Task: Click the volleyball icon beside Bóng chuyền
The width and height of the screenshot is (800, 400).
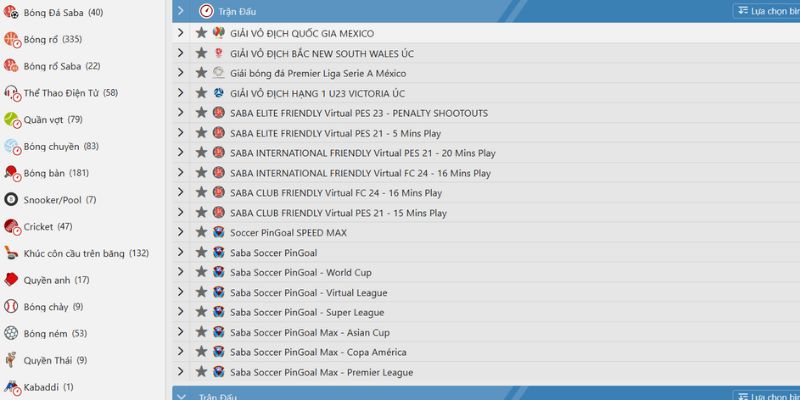Action: pyautogui.click(x=12, y=147)
